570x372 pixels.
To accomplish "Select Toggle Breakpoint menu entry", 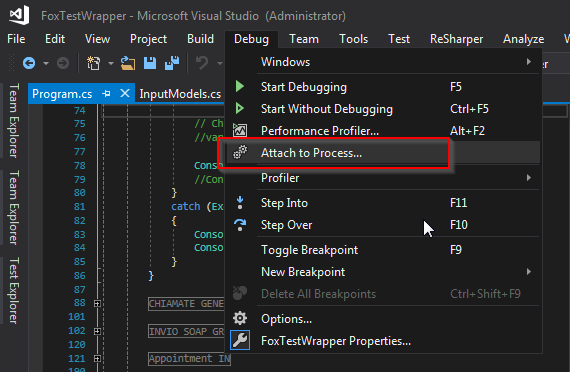I will (x=384, y=250).
